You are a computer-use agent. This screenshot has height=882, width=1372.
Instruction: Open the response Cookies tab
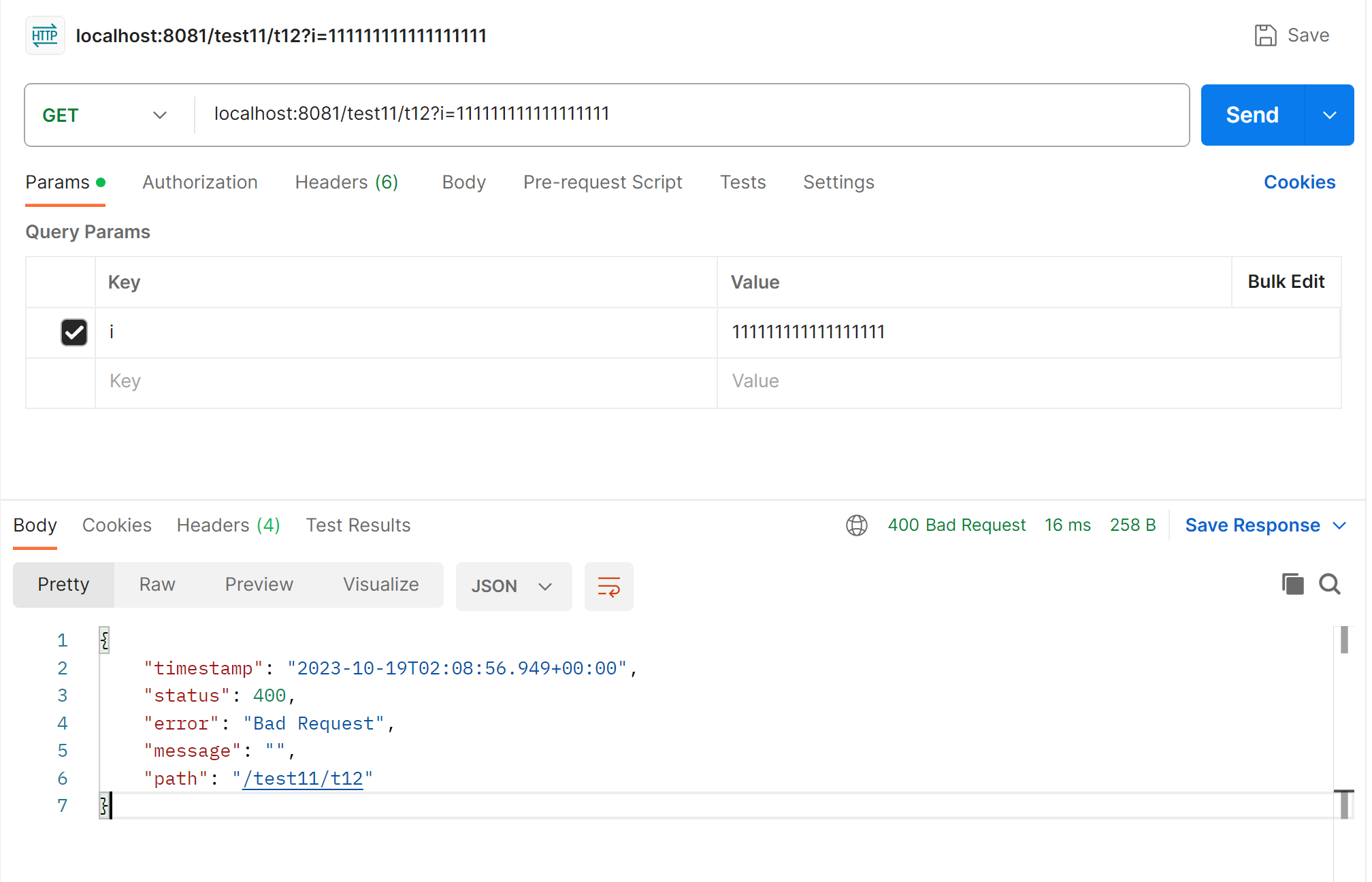(116, 525)
